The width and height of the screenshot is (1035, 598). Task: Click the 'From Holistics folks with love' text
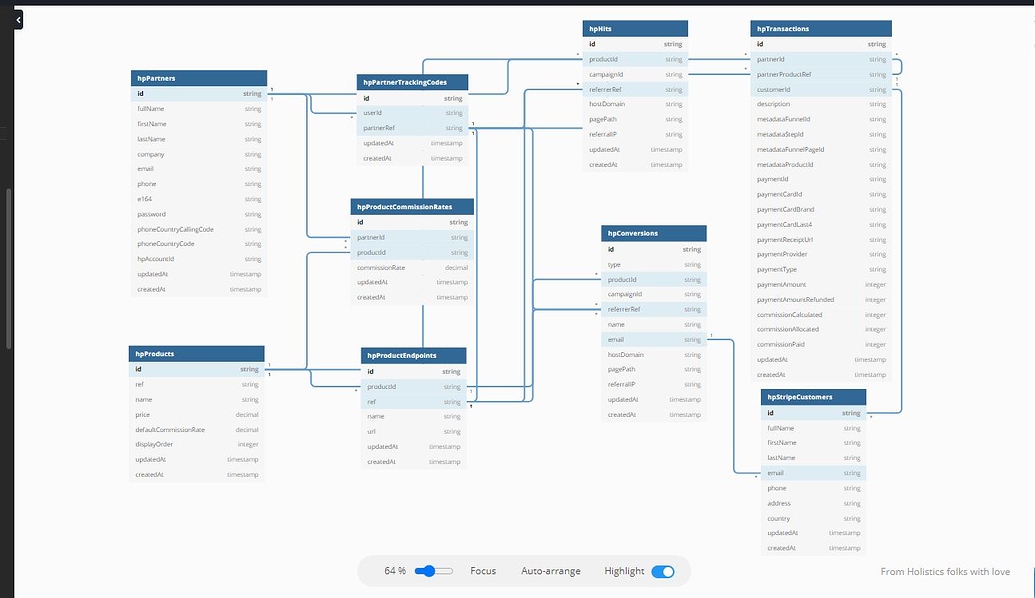point(944,571)
